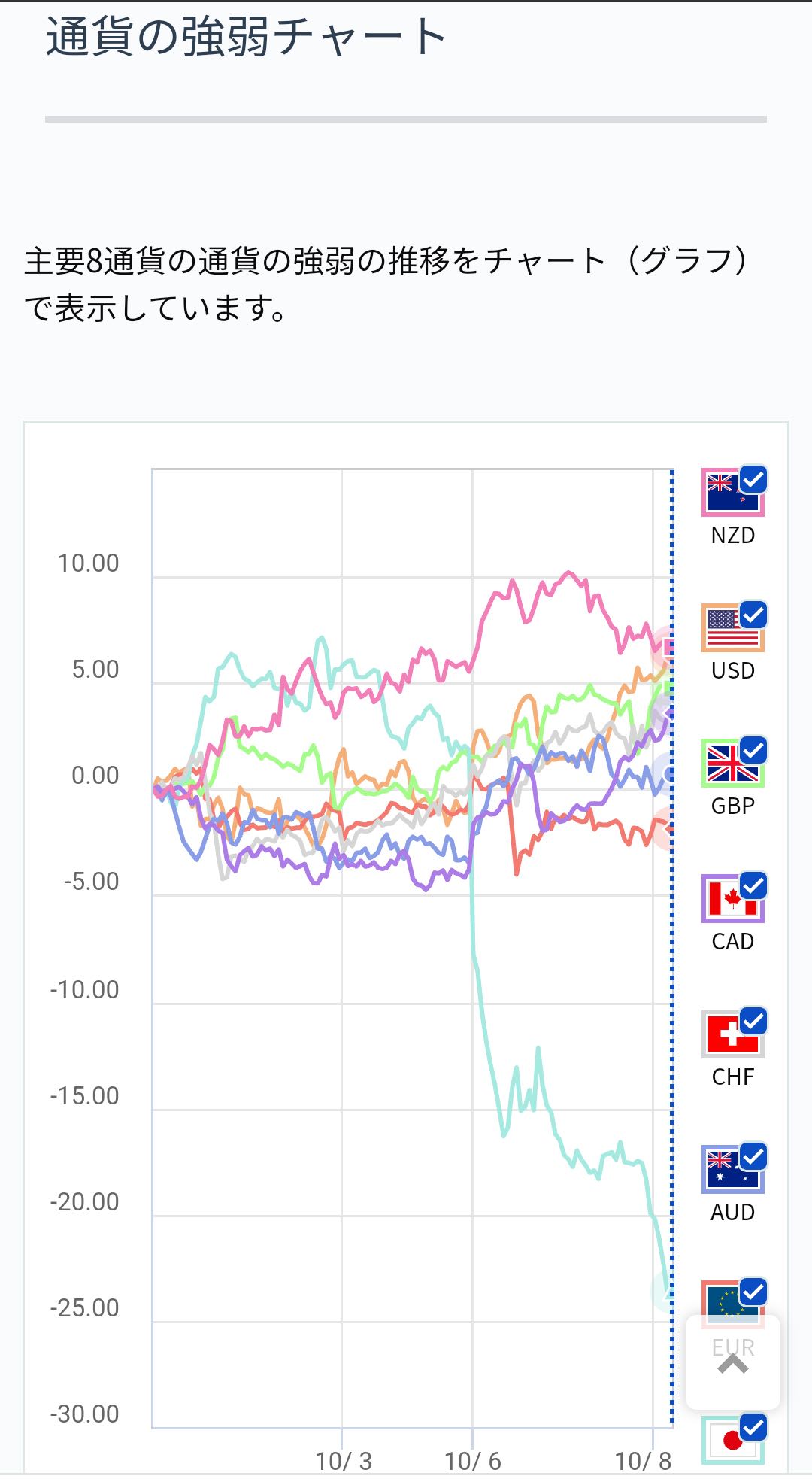Click the 10/ 6 date axis label

[x=473, y=1461]
